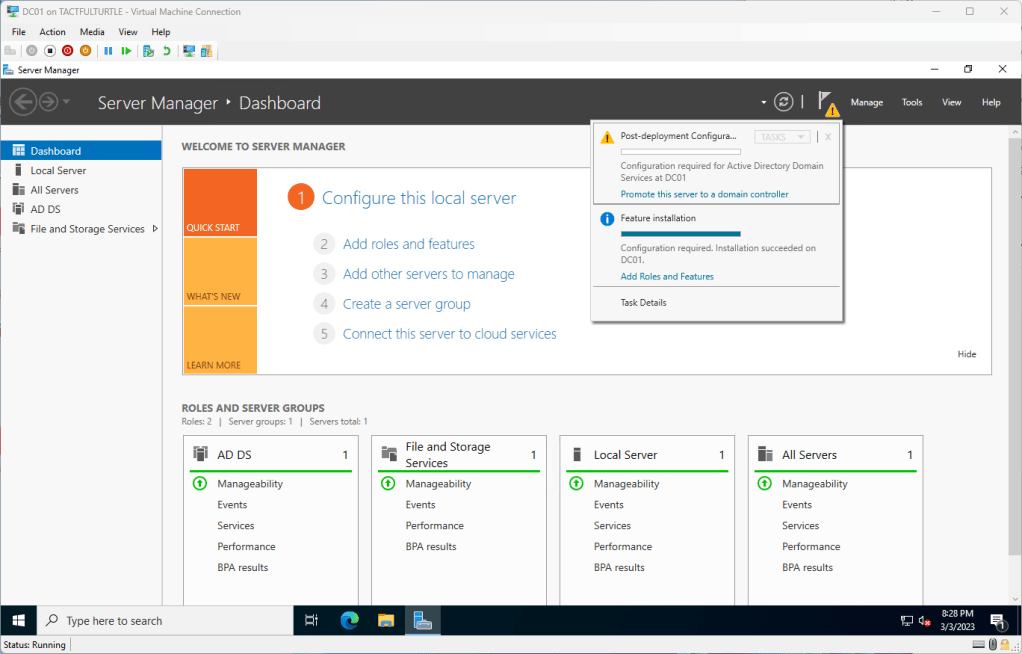The width and height of the screenshot is (1022, 654).
Task: Open the Tools menu
Action: pos(911,102)
